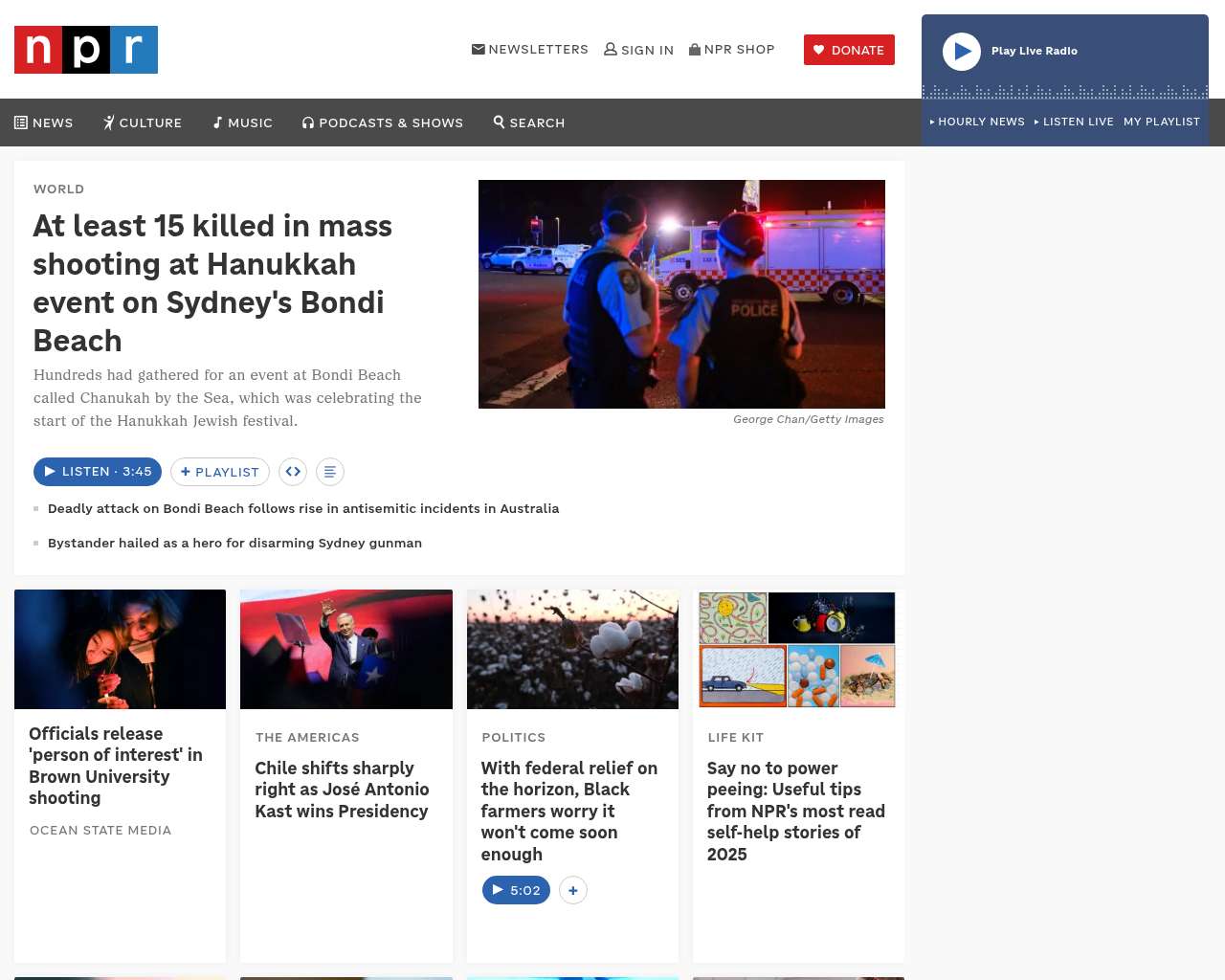
Task: Open the Bondi Beach police photo
Action: (x=681, y=294)
